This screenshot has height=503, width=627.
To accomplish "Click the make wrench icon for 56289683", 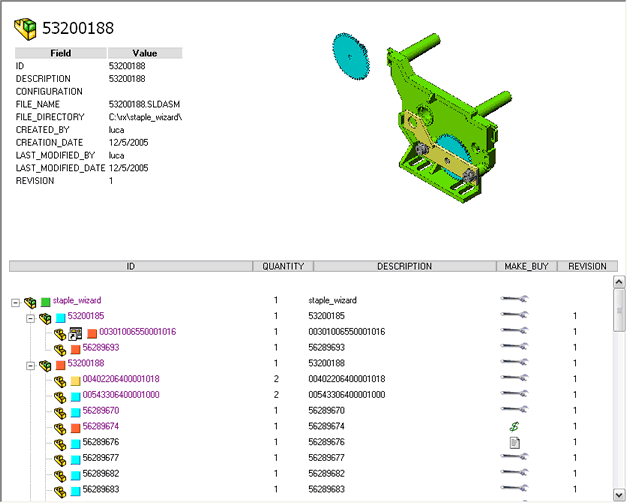I will tap(514, 488).
